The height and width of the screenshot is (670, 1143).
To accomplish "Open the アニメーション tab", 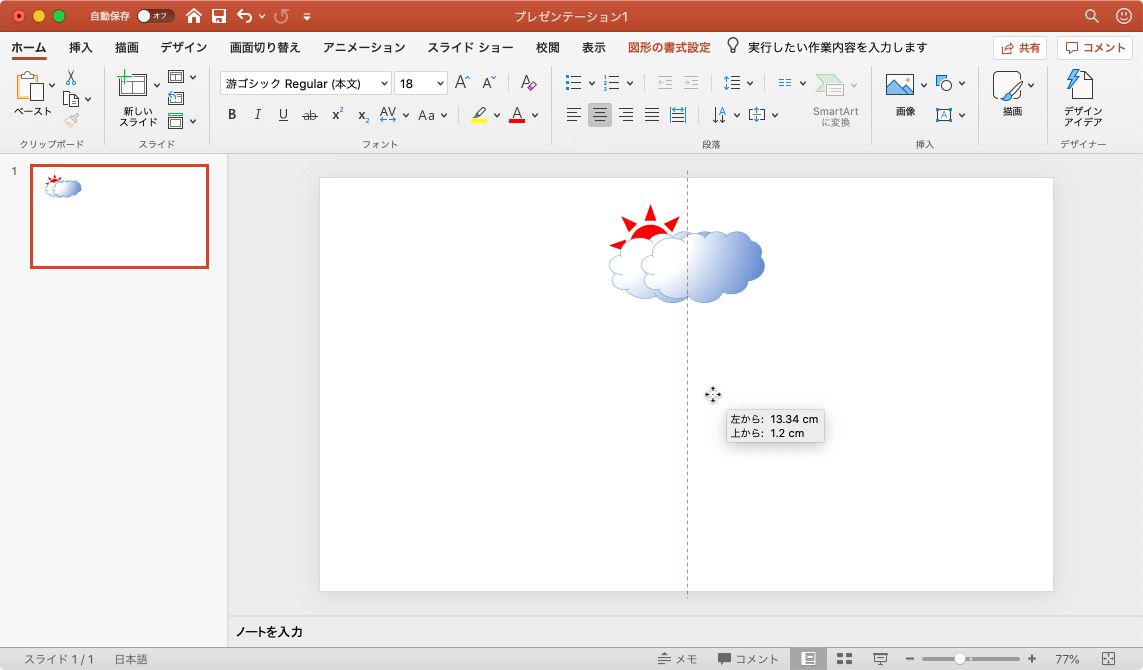I will point(364,47).
